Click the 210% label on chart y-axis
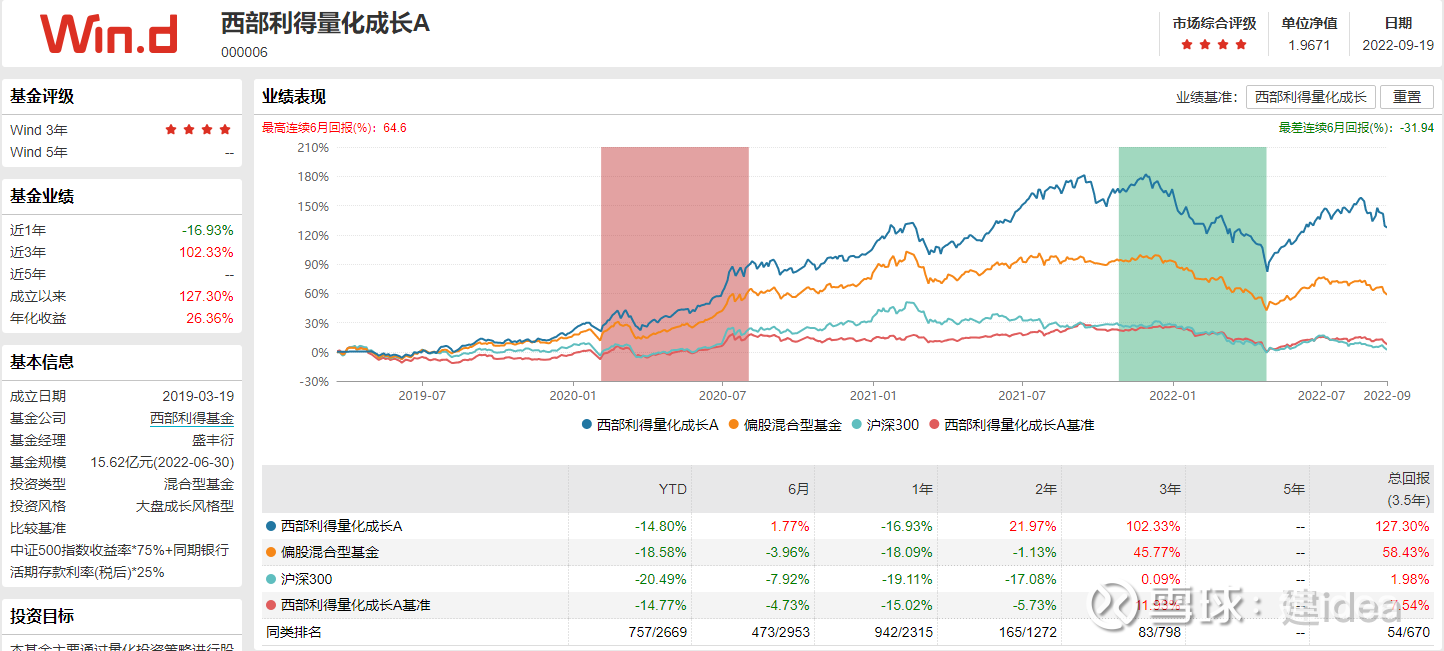This screenshot has width=1444, height=651. click(314, 148)
